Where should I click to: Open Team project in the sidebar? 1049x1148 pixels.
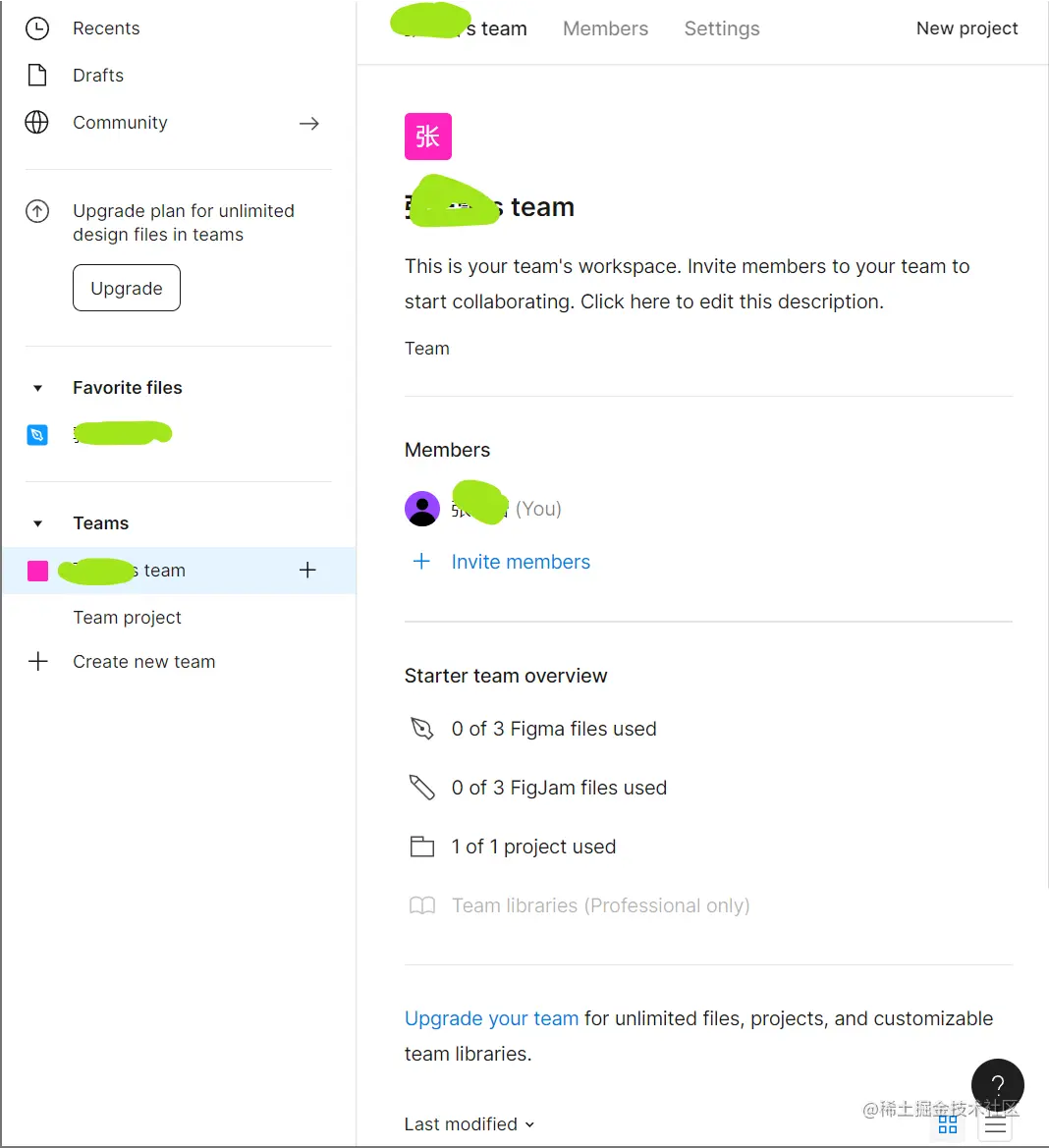click(127, 618)
